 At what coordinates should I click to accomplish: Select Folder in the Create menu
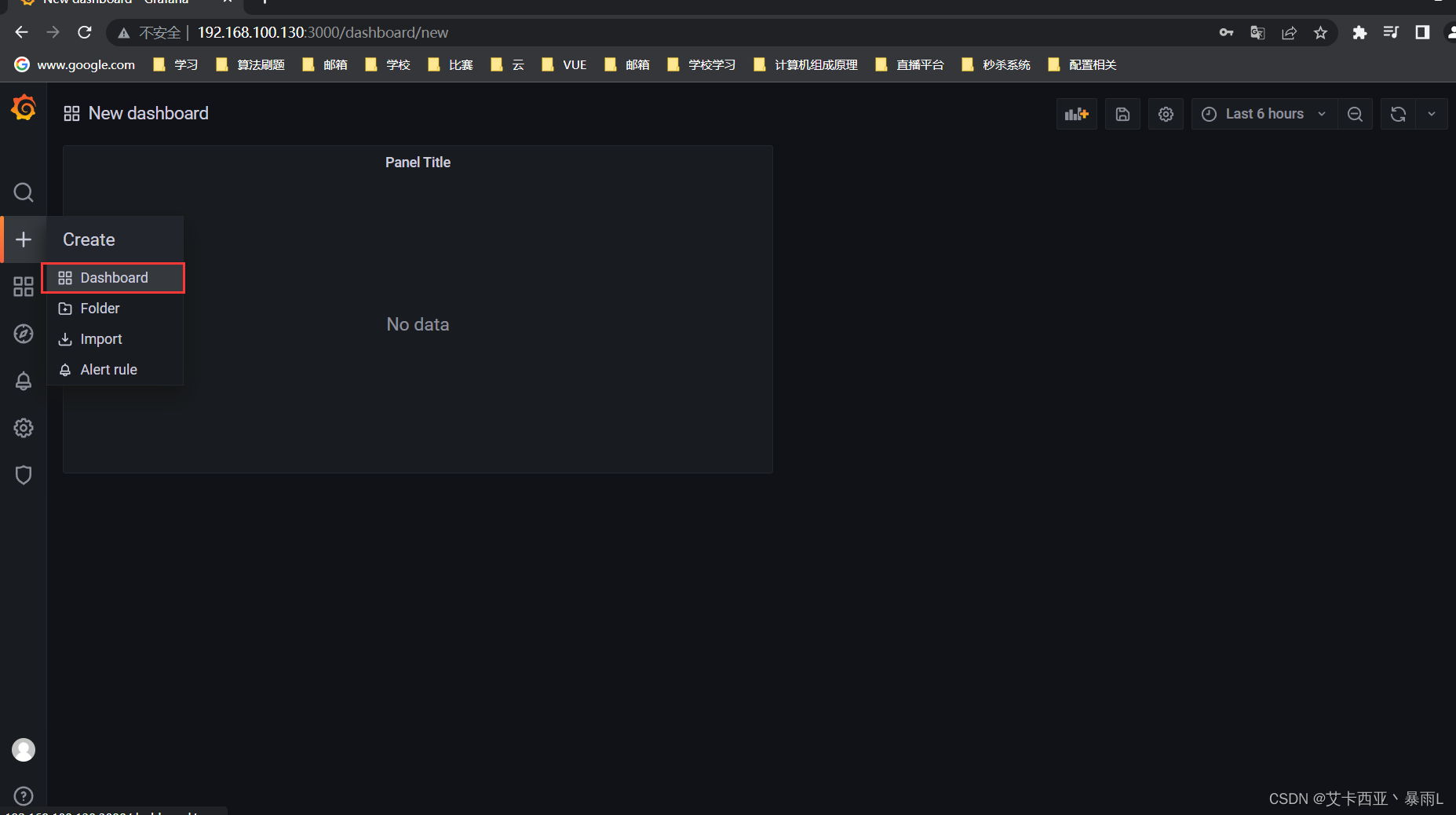(x=114, y=309)
